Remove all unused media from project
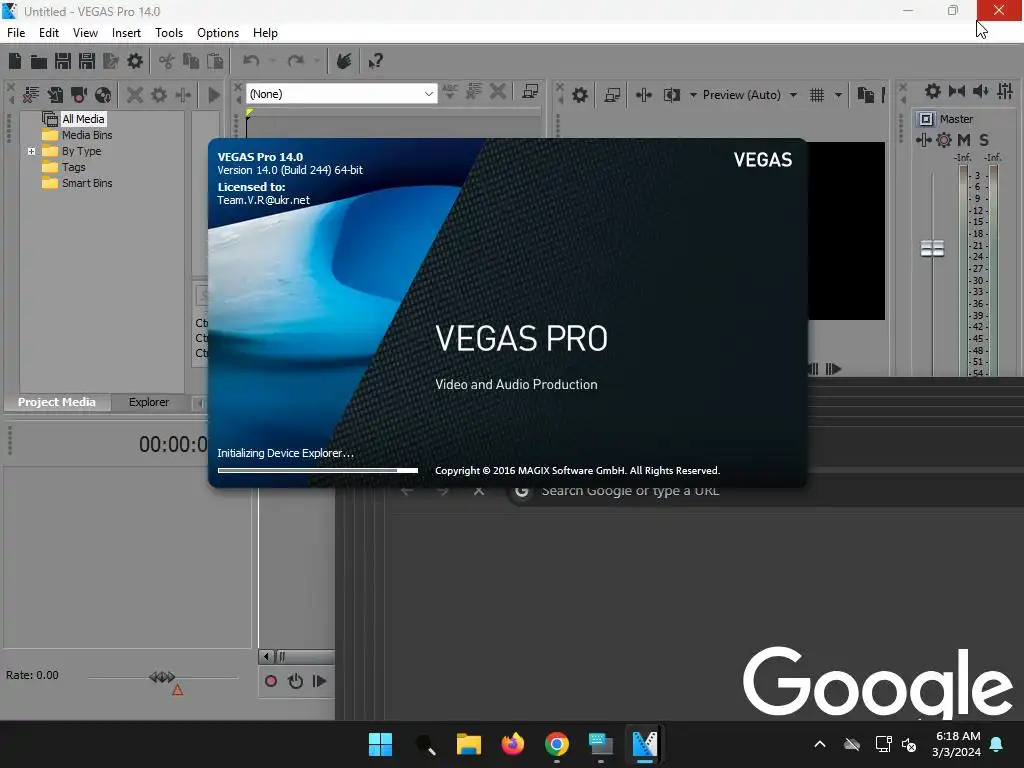 (x=31, y=95)
